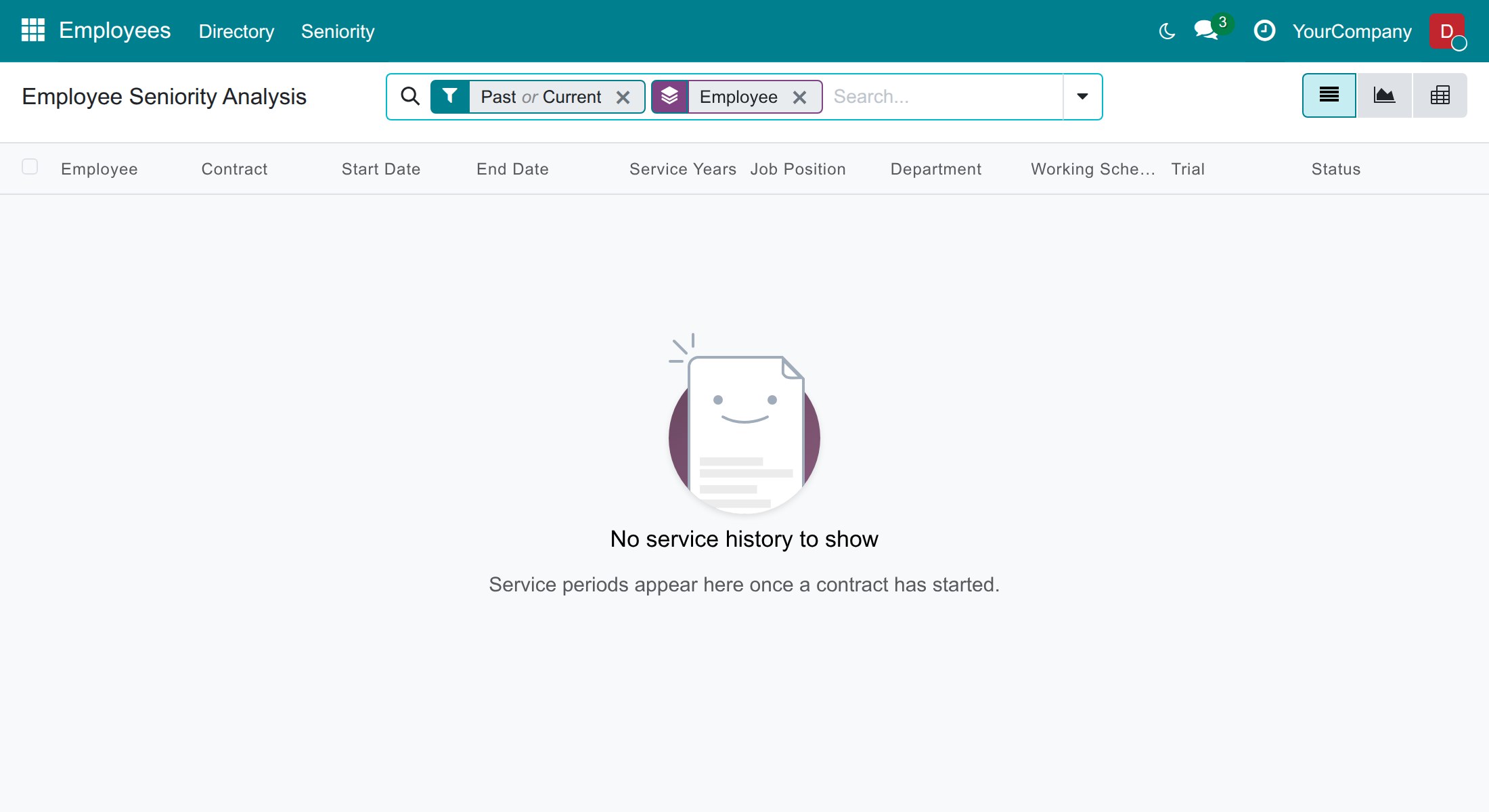Sort by Start Date column
Viewport: 1489px width, 812px height.
tap(381, 169)
